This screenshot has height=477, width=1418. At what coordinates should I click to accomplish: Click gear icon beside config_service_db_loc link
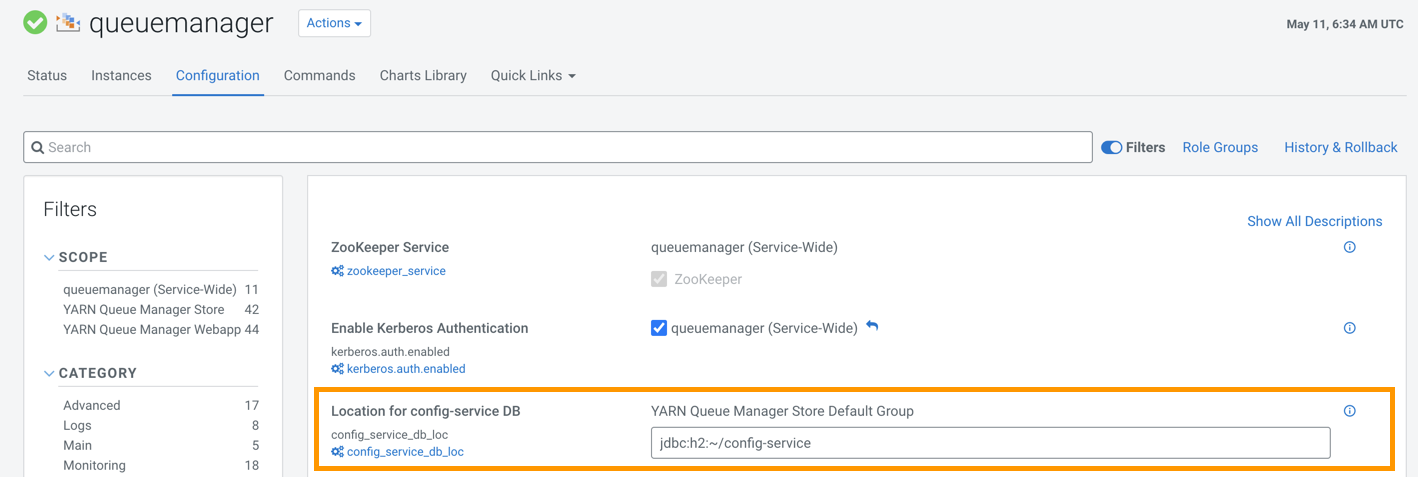(x=337, y=452)
